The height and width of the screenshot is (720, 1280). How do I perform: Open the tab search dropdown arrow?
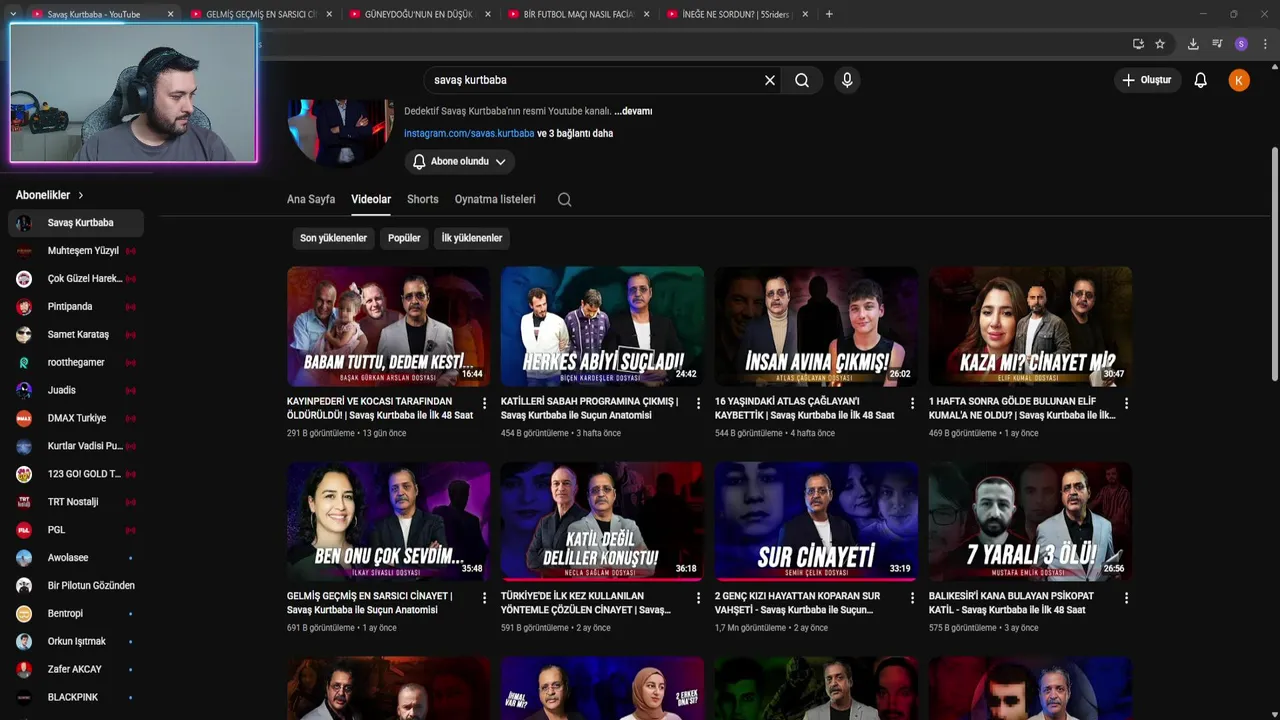point(12,14)
